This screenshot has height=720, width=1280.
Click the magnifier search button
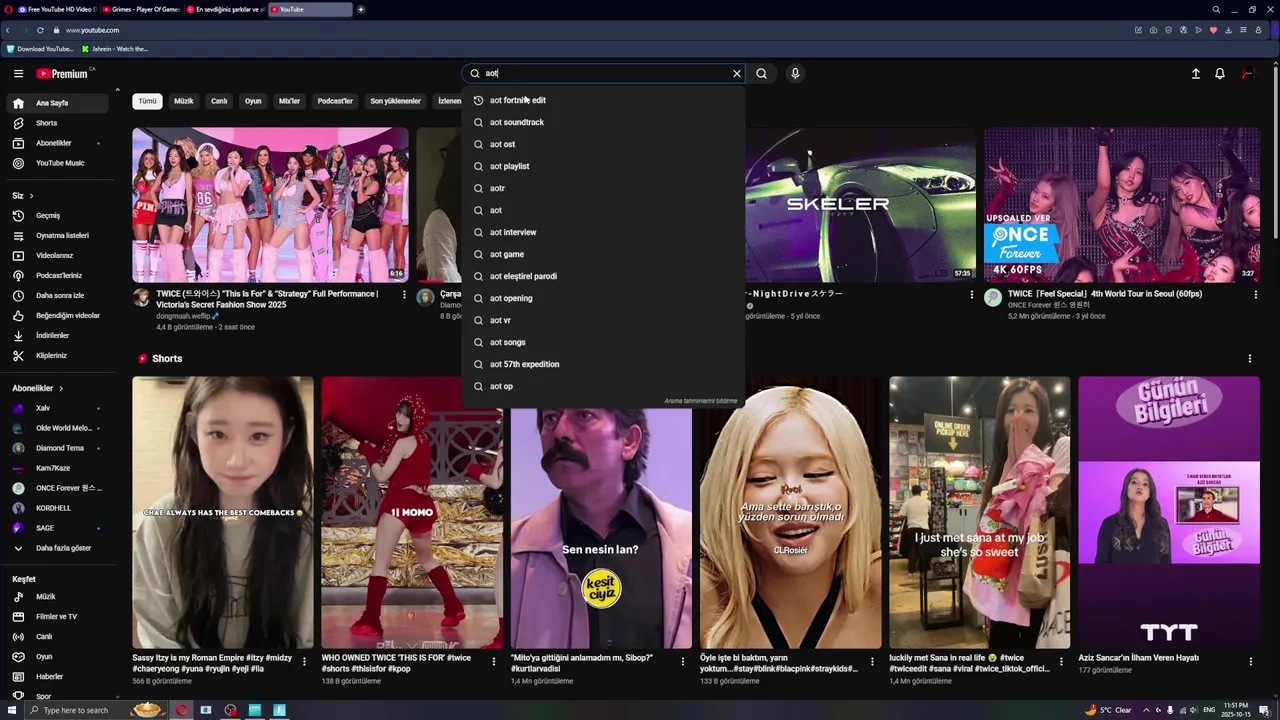tap(761, 73)
